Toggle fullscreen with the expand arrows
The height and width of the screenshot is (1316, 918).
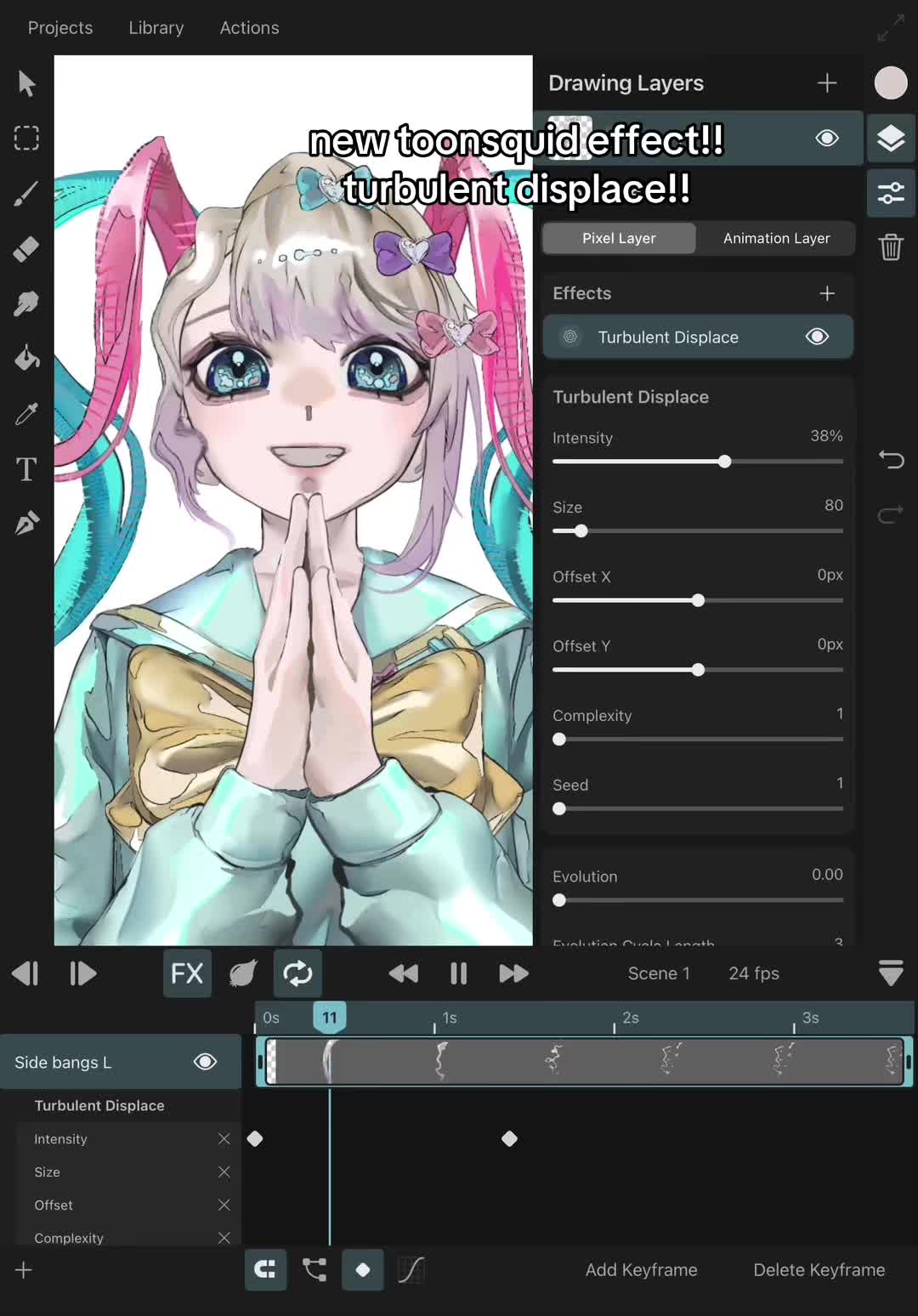(x=891, y=28)
